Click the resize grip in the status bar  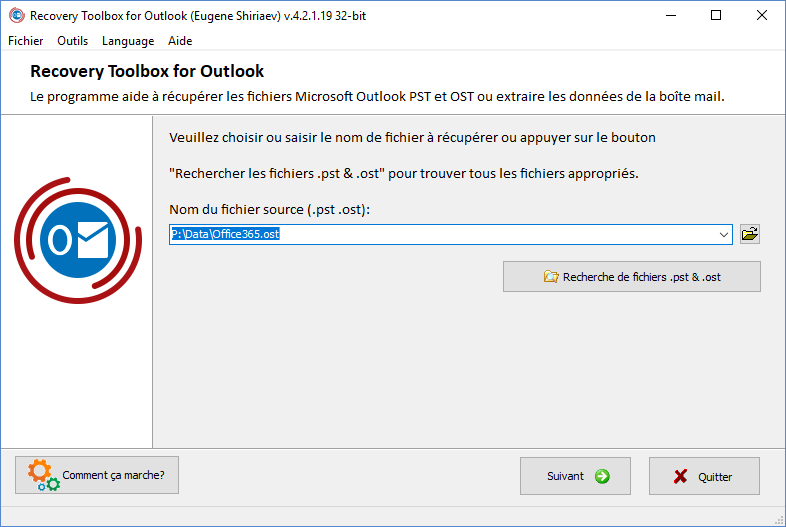click(779, 520)
